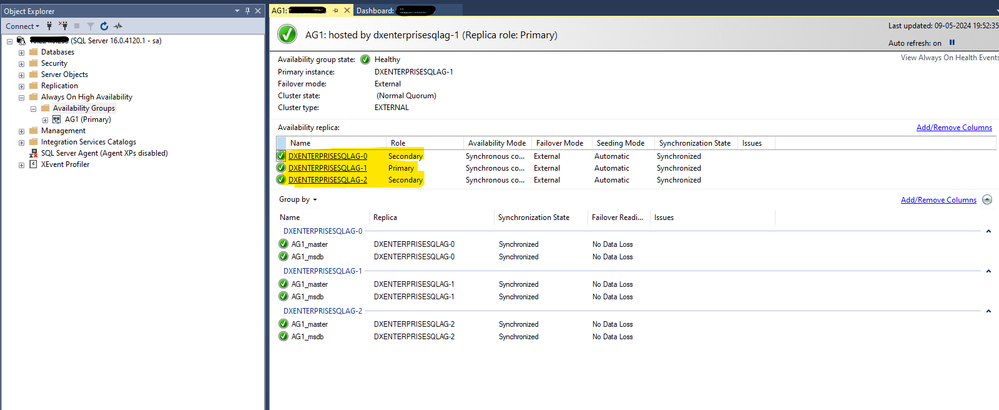Select the Availability Groups tree item
Image resolution: width=999 pixels, height=410 pixels.
click(84, 108)
